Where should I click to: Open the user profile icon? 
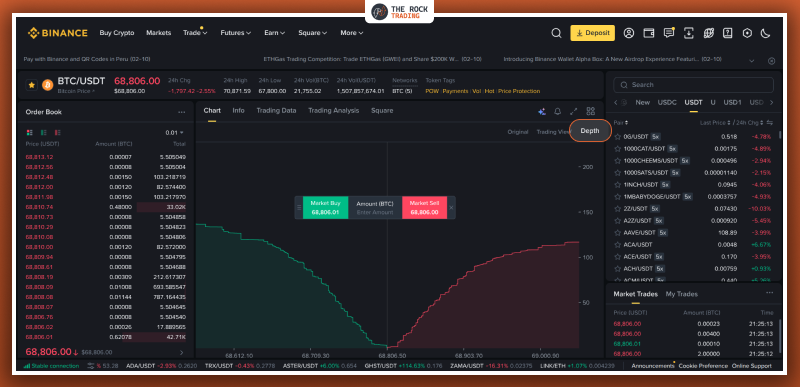tap(629, 33)
